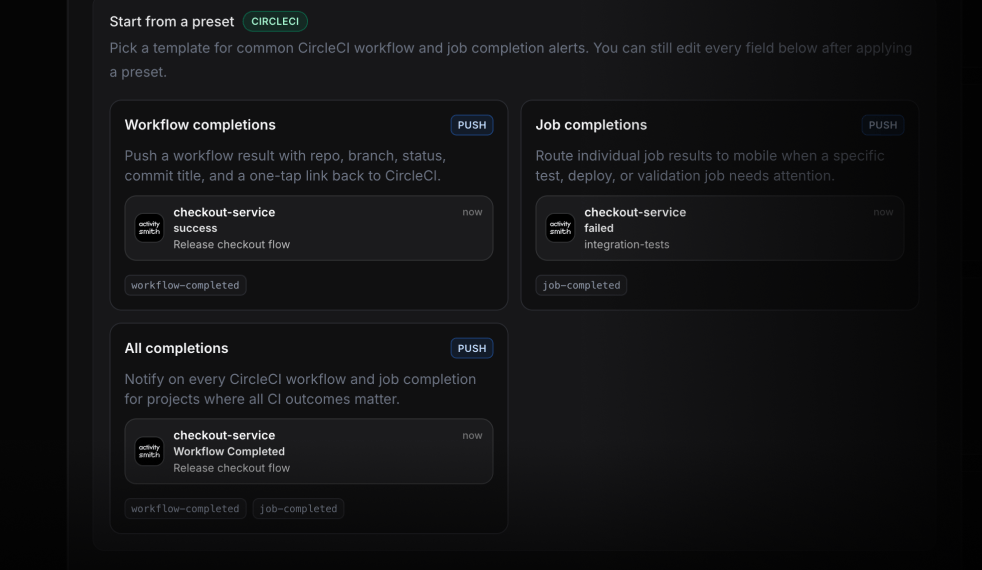Click the 'Route individual job results' description text
Viewport: 982px width, 570px height.
(x=710, y=165)
